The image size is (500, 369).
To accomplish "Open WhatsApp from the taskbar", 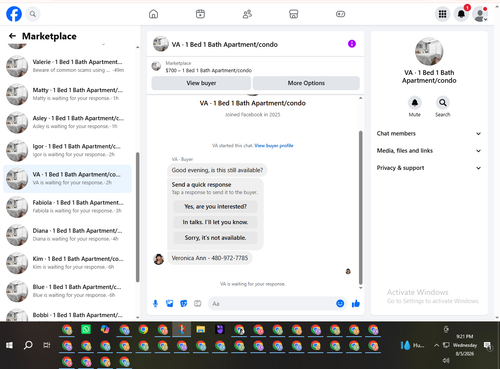I will tap(86, 330).
